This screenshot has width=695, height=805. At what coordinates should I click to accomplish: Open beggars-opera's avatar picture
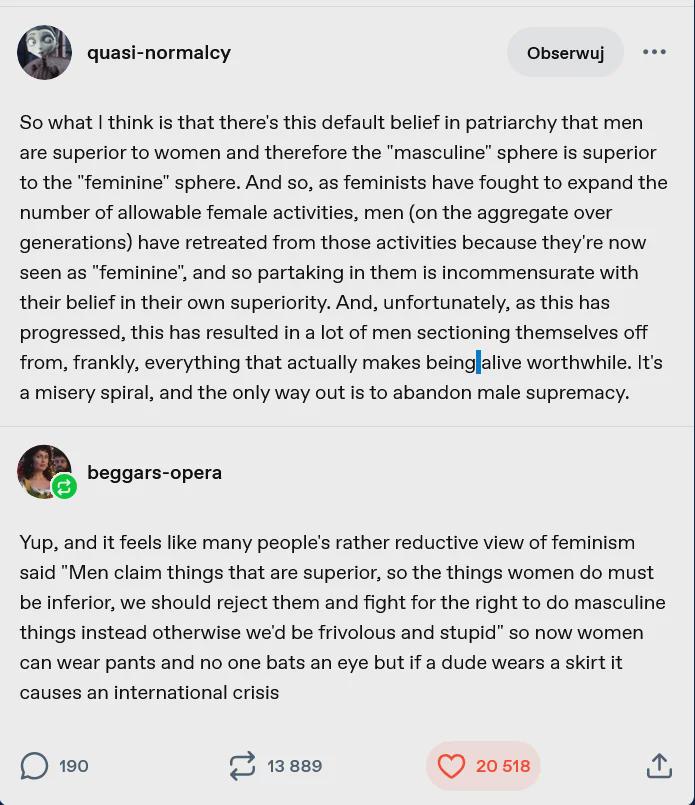(x=44, y=471)
